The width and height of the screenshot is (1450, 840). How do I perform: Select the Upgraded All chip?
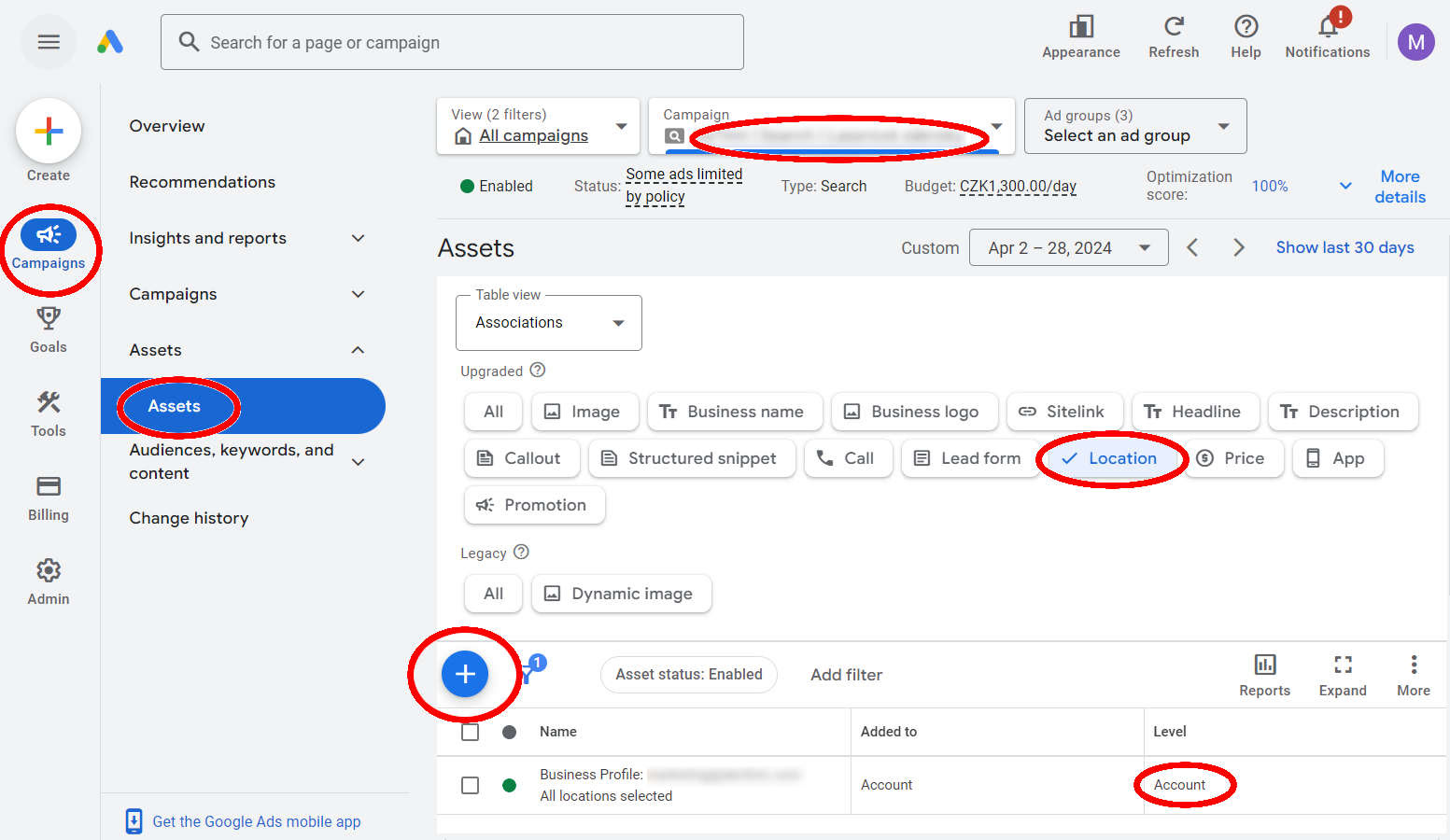pyautogui.click(x=494, y=412)
